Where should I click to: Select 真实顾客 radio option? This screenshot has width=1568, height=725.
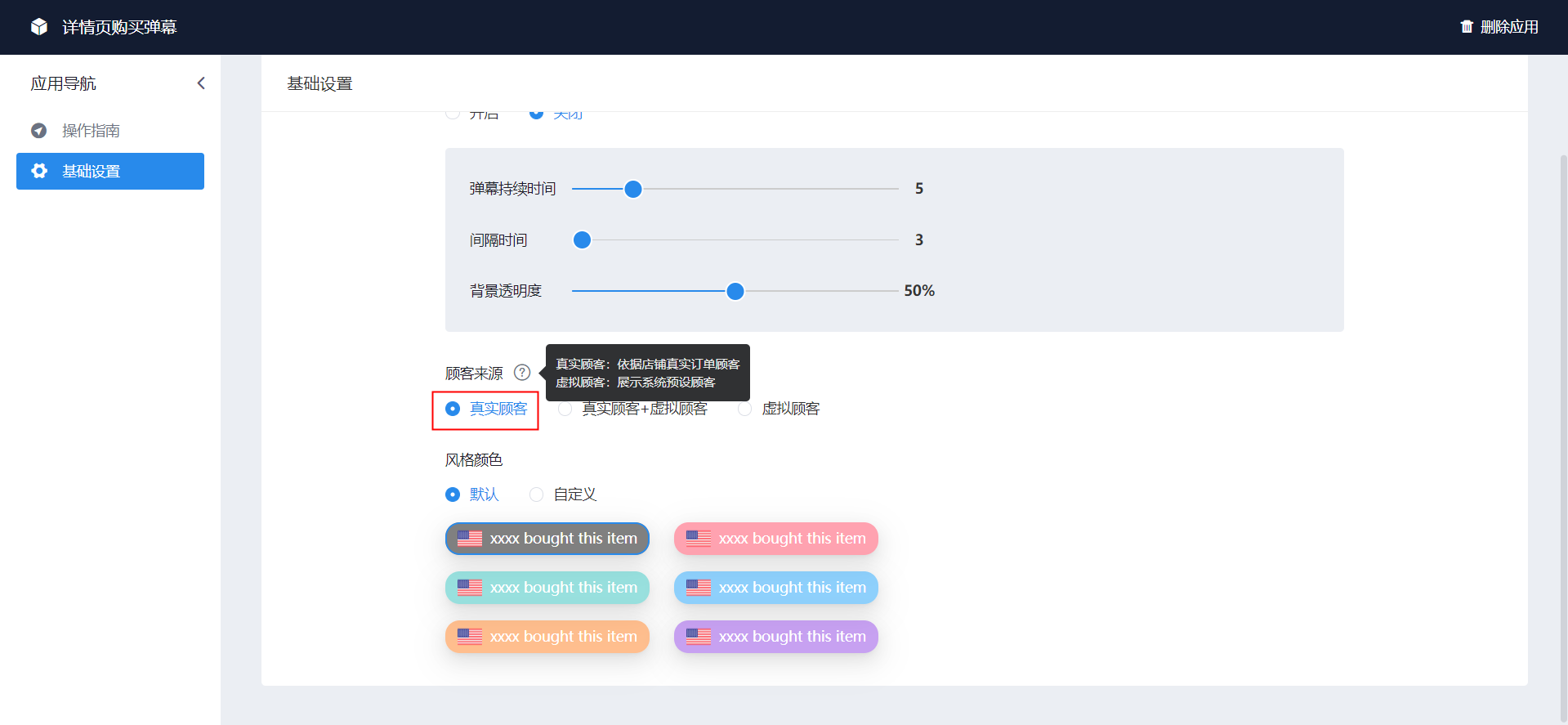tap(486, 409)
